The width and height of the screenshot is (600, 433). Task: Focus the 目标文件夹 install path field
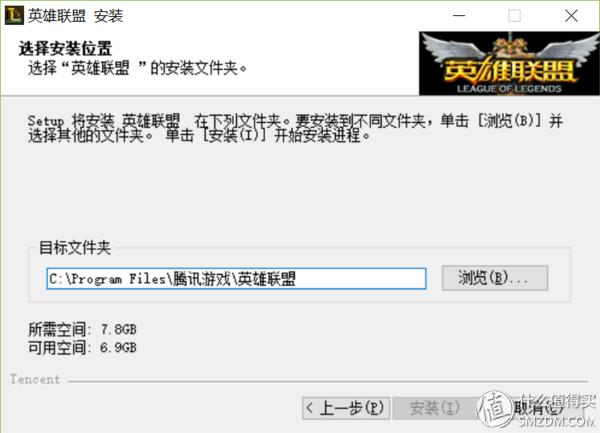[236, 278]
